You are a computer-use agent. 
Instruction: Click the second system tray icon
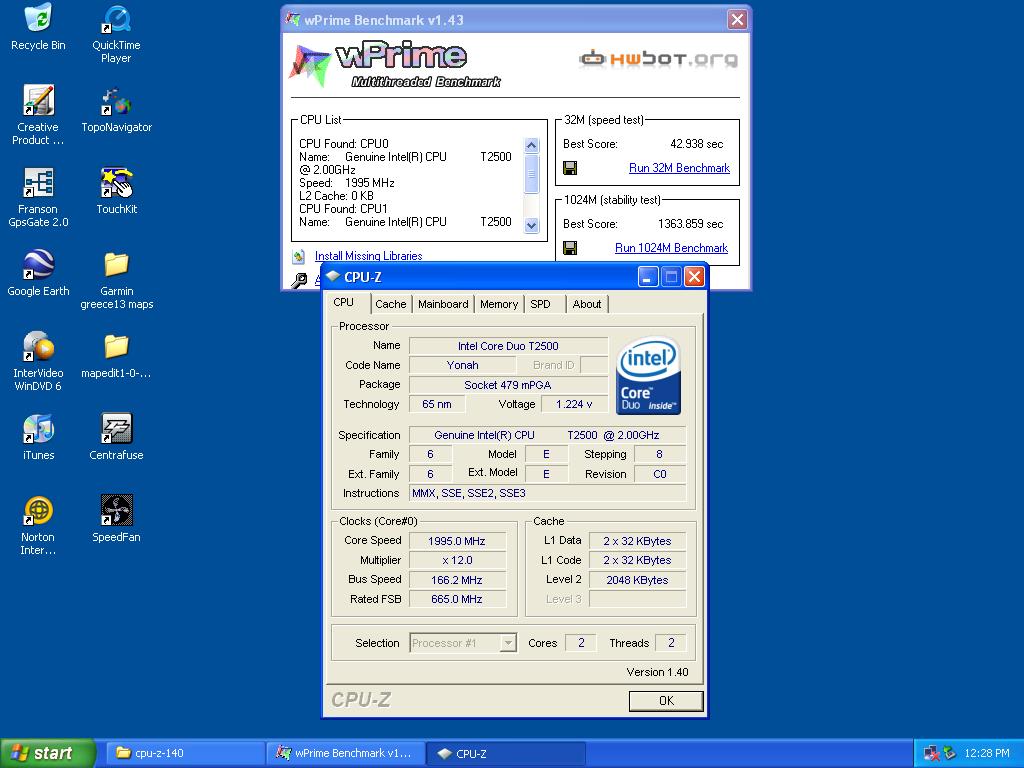point(950,753)
